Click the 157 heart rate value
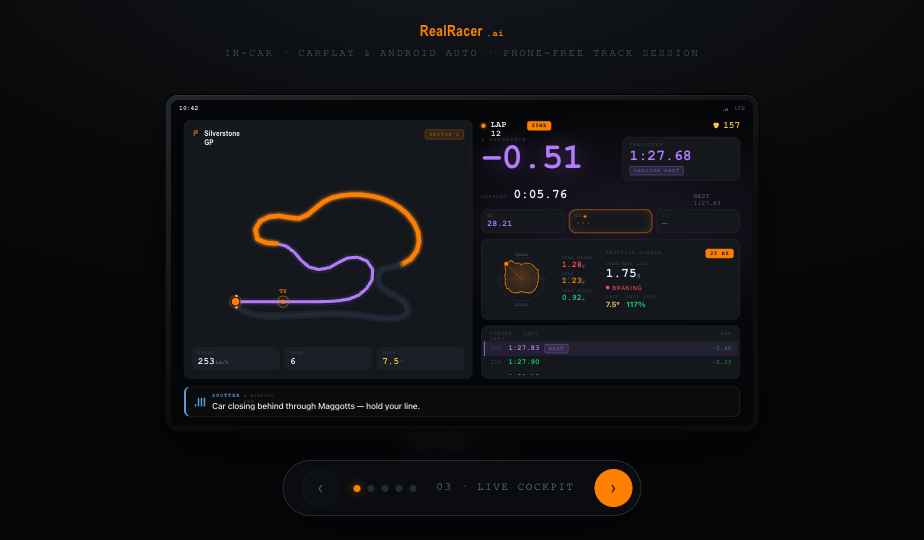The image size is (924, 540). point(731,125)
